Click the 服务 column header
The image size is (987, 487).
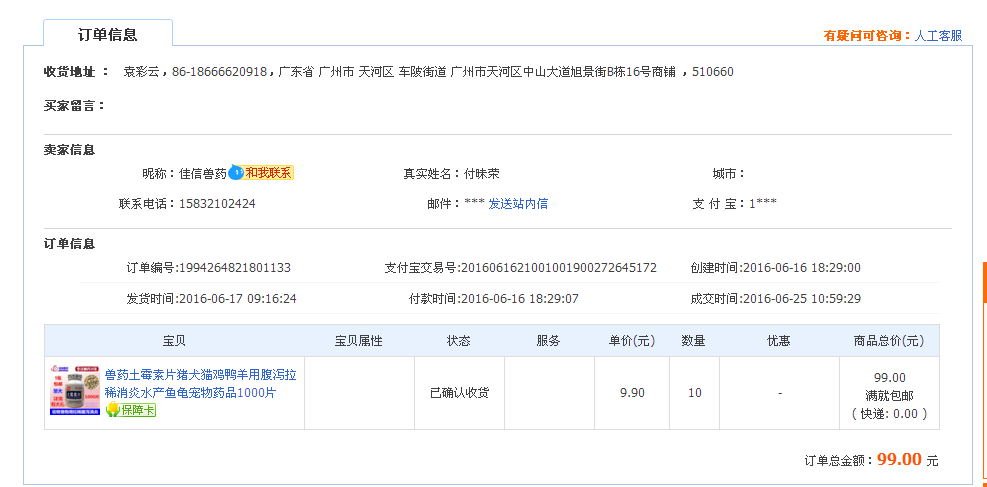point(549,341)
